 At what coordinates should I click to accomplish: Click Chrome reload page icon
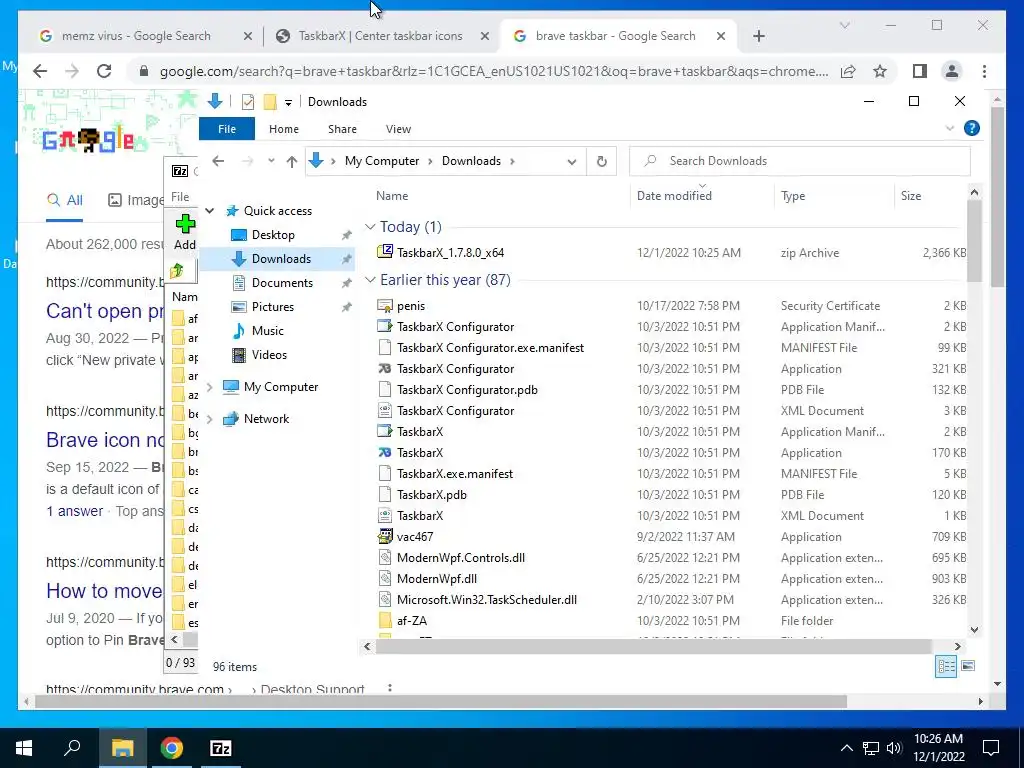104,71
